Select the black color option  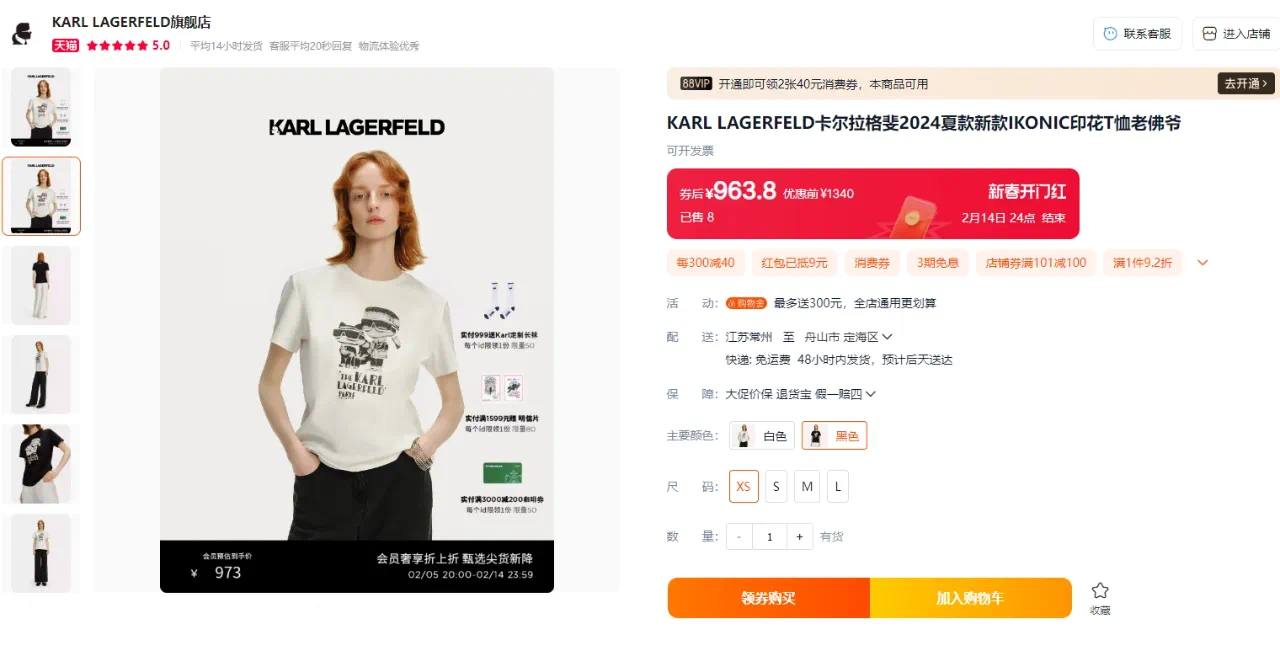pyautogui.click(x=834, y=435)
